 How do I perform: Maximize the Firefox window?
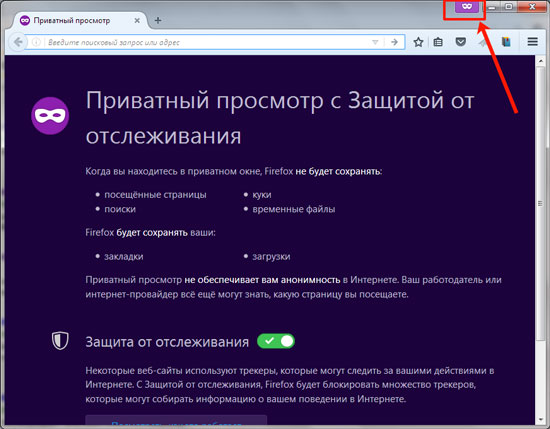click(x=509, y=7)
